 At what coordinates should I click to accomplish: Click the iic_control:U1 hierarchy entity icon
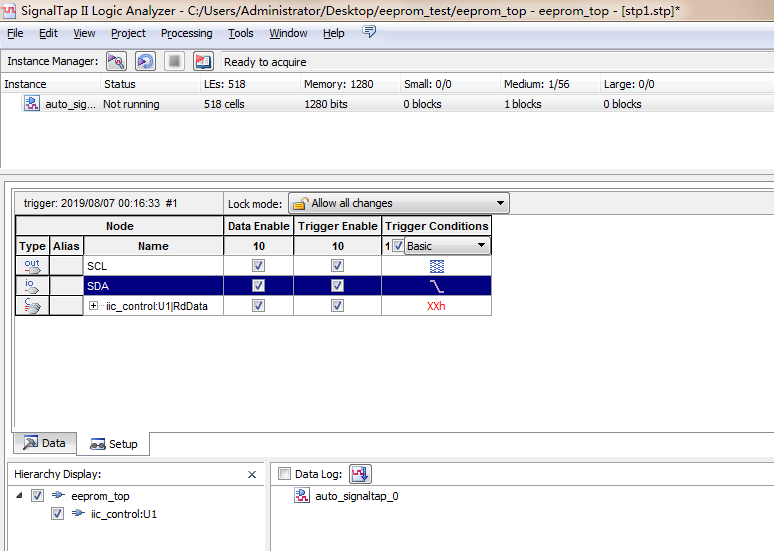(x=78, y=513)
